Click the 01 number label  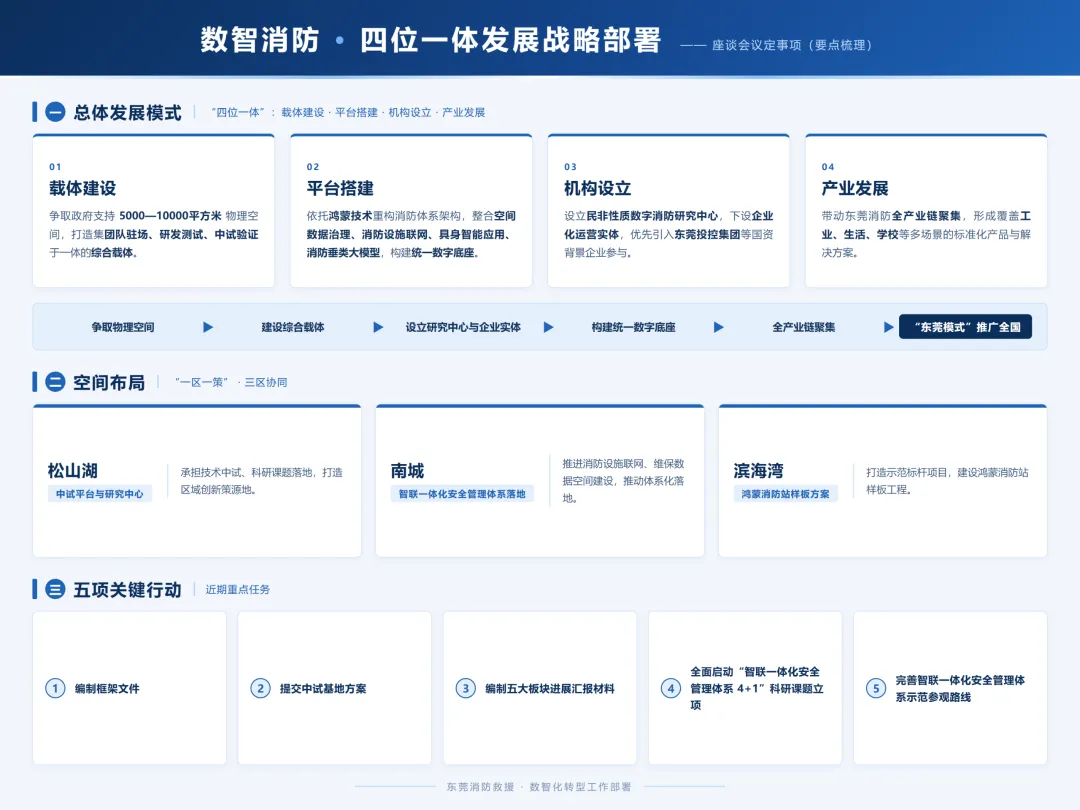tap(55, 167)
